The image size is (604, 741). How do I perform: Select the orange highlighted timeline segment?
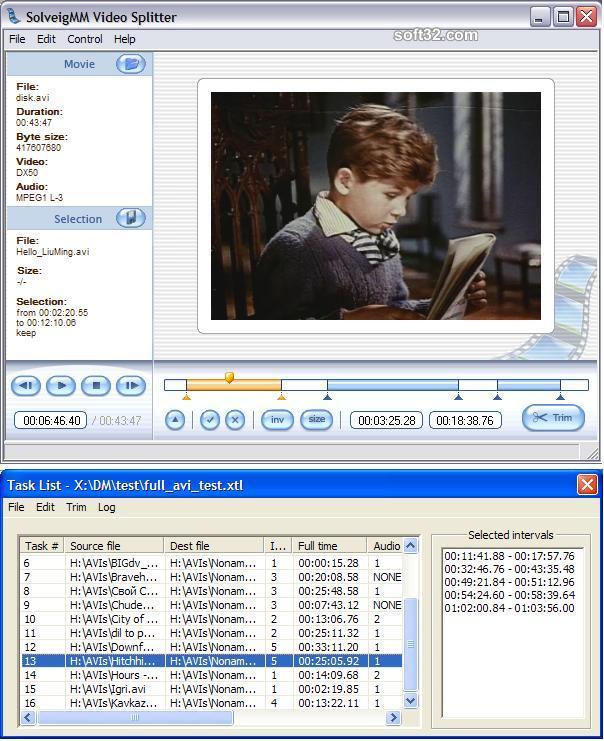[x=233, y=385]
